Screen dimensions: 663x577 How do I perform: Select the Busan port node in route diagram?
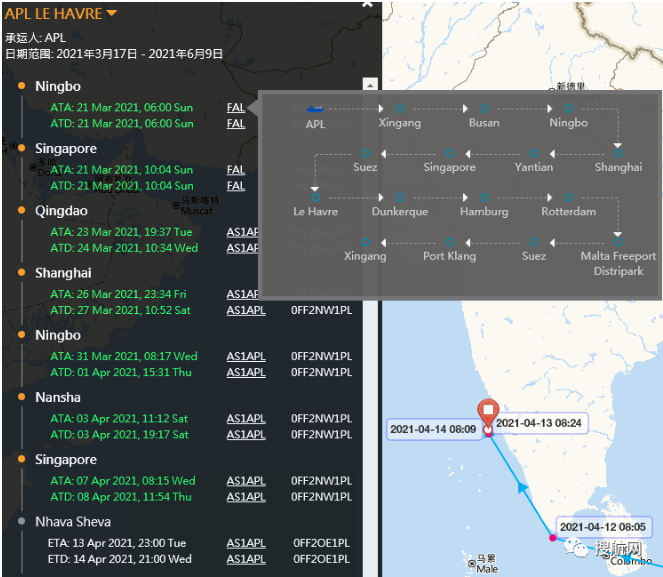[484, 108]
